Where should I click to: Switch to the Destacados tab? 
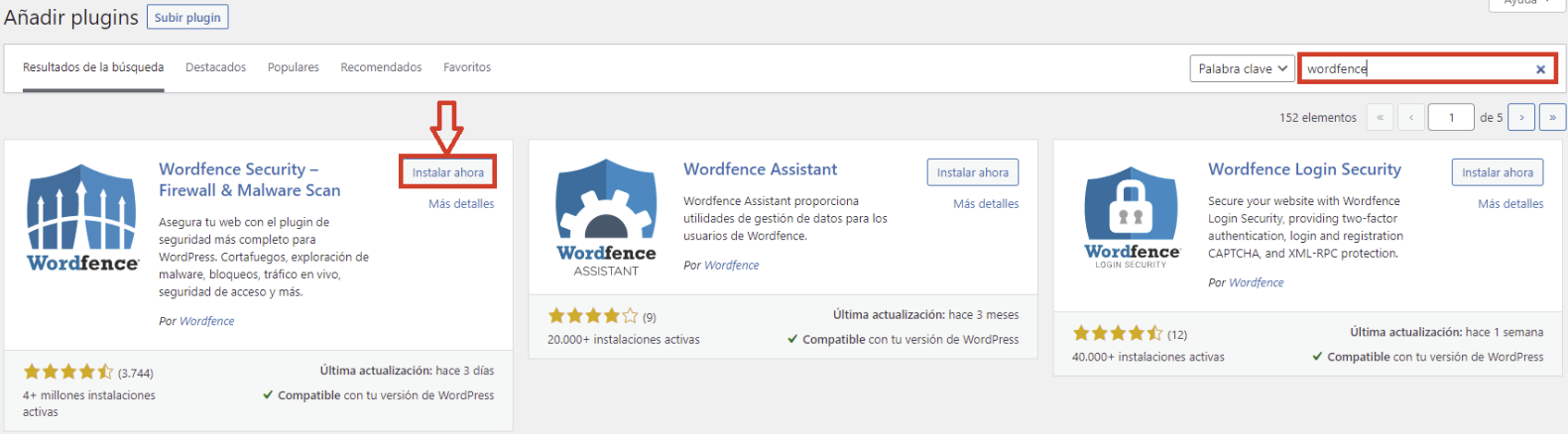(x=215, y=67)
